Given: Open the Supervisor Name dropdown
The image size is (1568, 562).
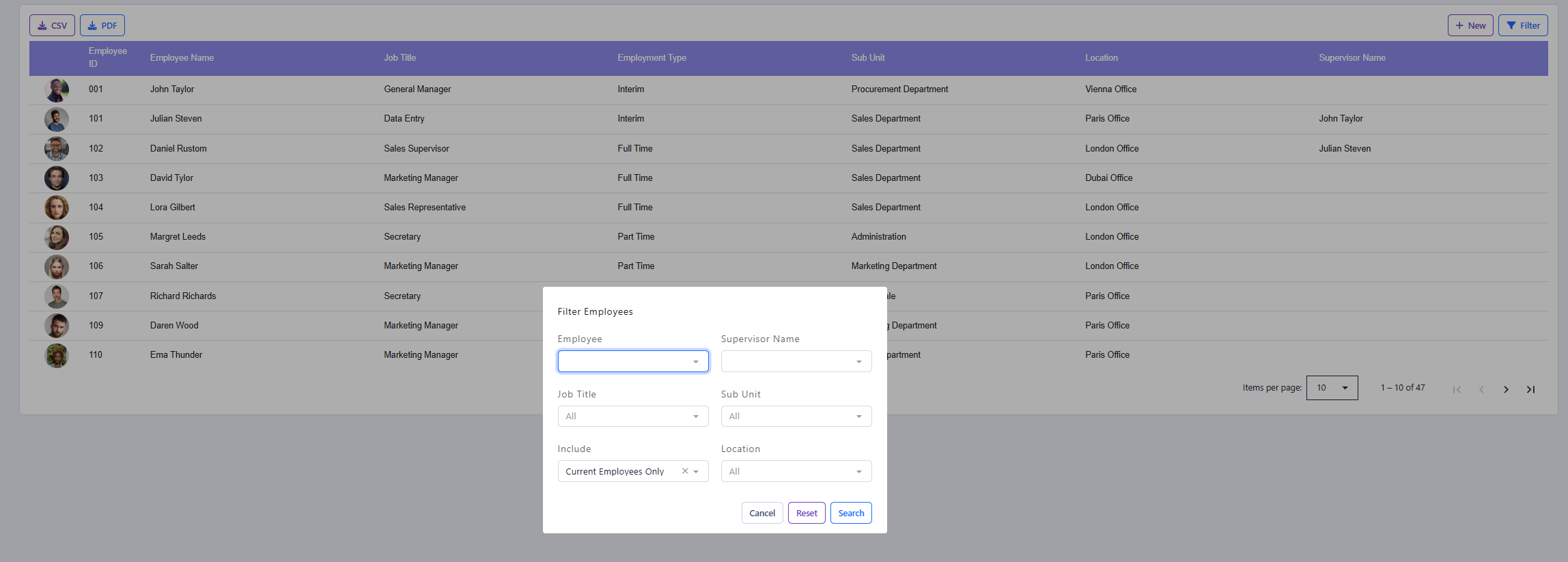Looking at the screenshot, I should point(796,361).
